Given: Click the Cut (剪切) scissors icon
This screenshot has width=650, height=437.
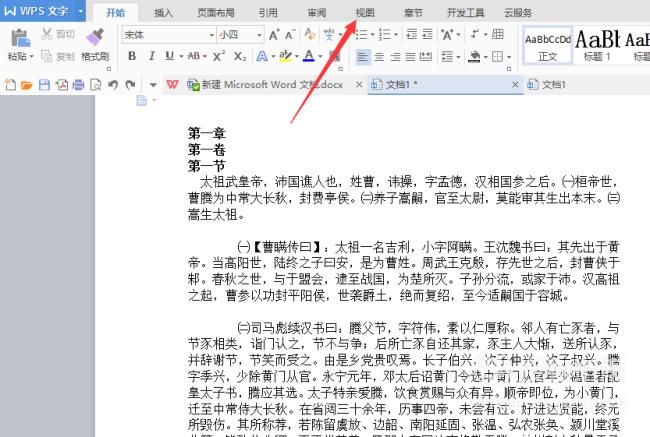Looking at the screenshot, I should click(46, 34).
